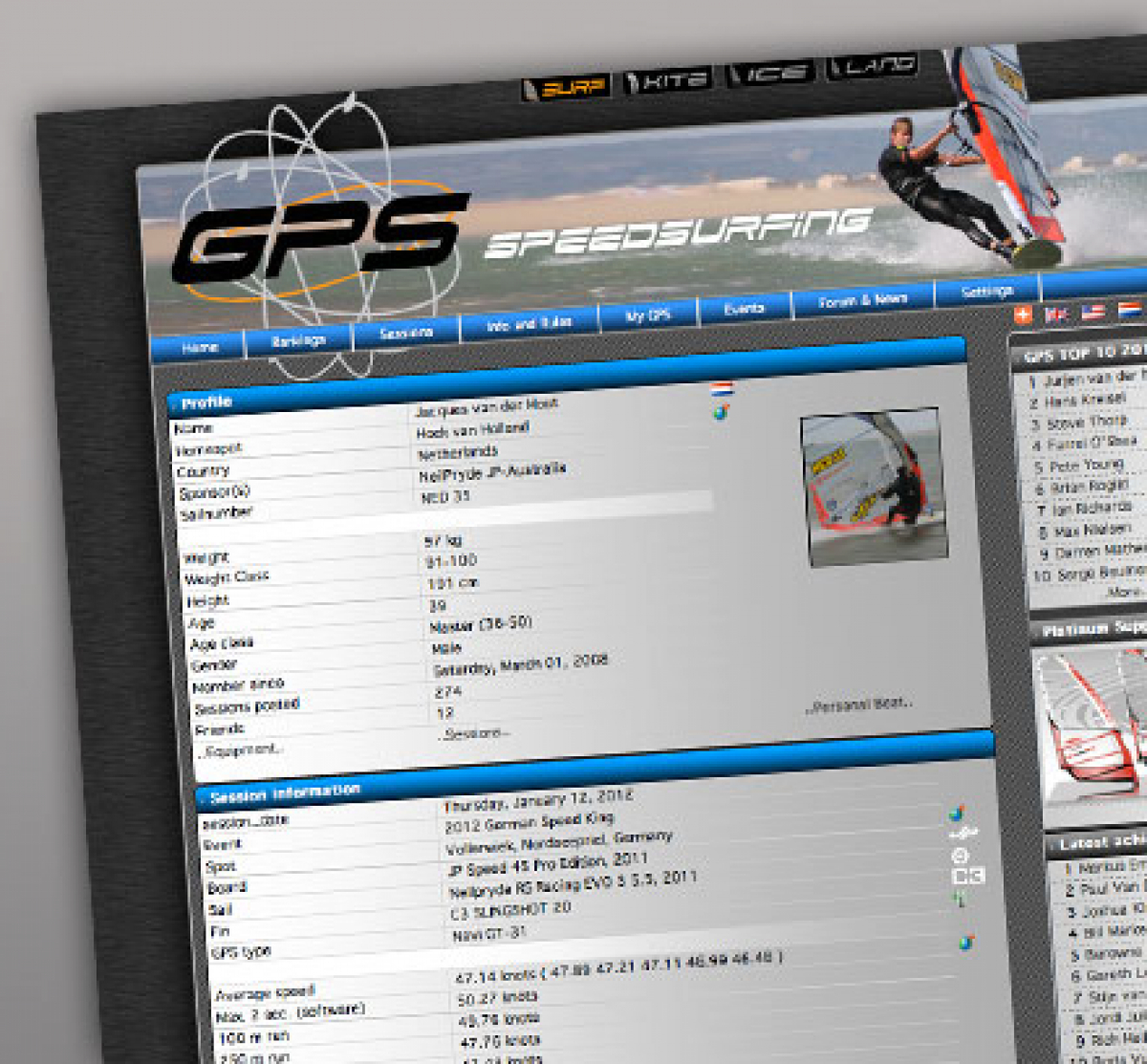This screenshot has height=1064, width=1147.
Task: Click the globe icon beside Homespot row
Action: tap(721, 412)
